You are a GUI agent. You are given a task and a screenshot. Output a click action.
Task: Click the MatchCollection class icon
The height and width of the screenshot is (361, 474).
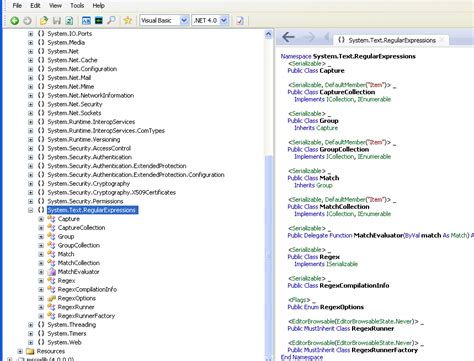pyautogui.click(x=51, y=263)
